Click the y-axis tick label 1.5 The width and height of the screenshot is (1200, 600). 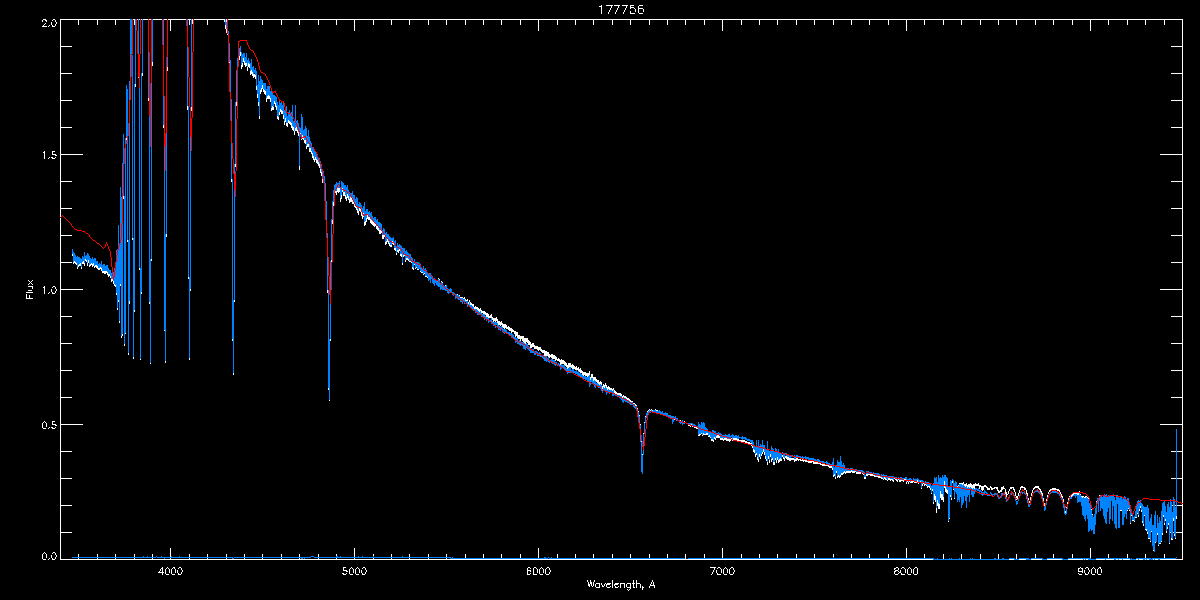pos(48,155)
